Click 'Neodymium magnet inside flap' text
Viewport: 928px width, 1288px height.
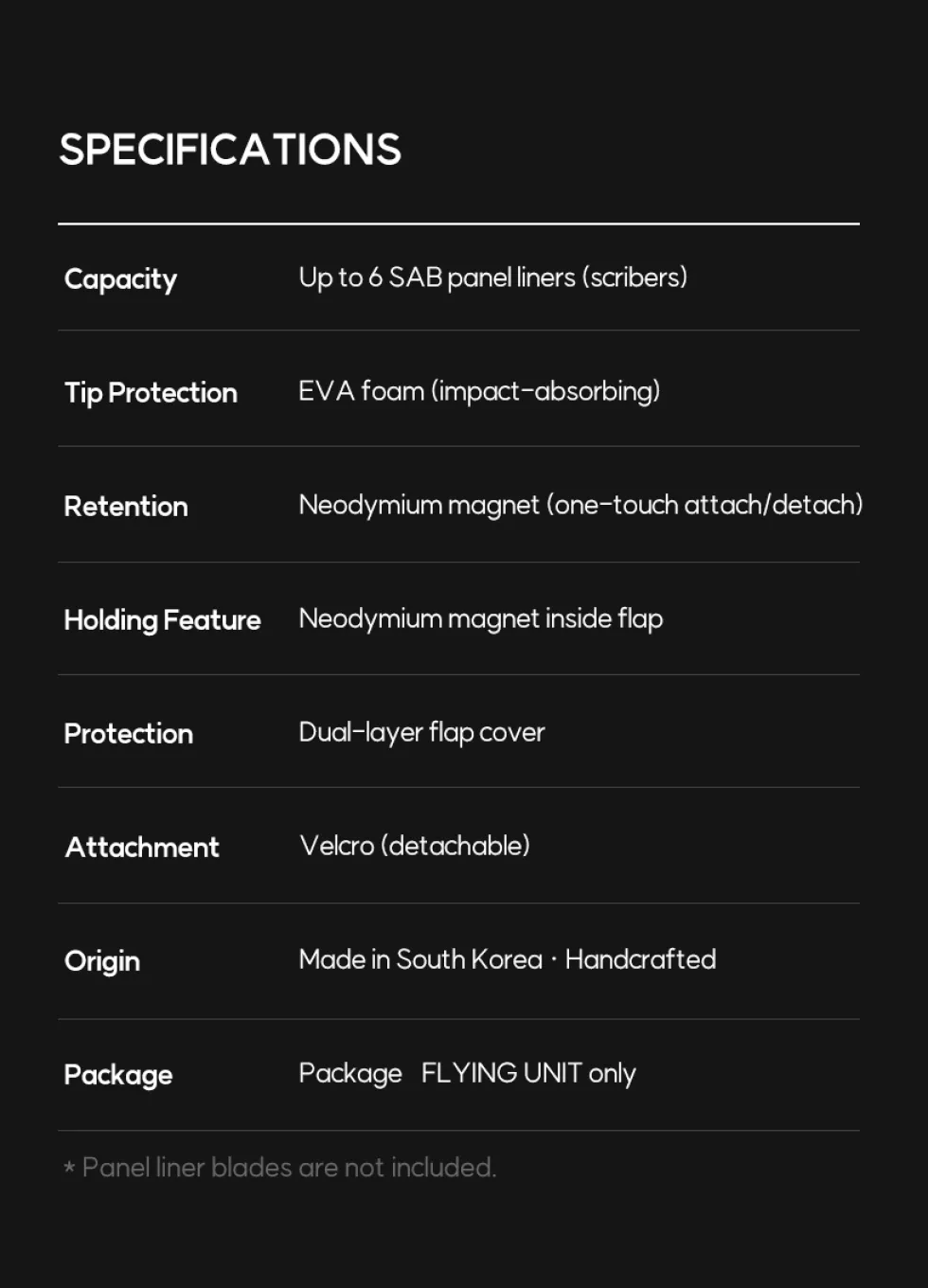pyautogui.click(x=481, y=618)
